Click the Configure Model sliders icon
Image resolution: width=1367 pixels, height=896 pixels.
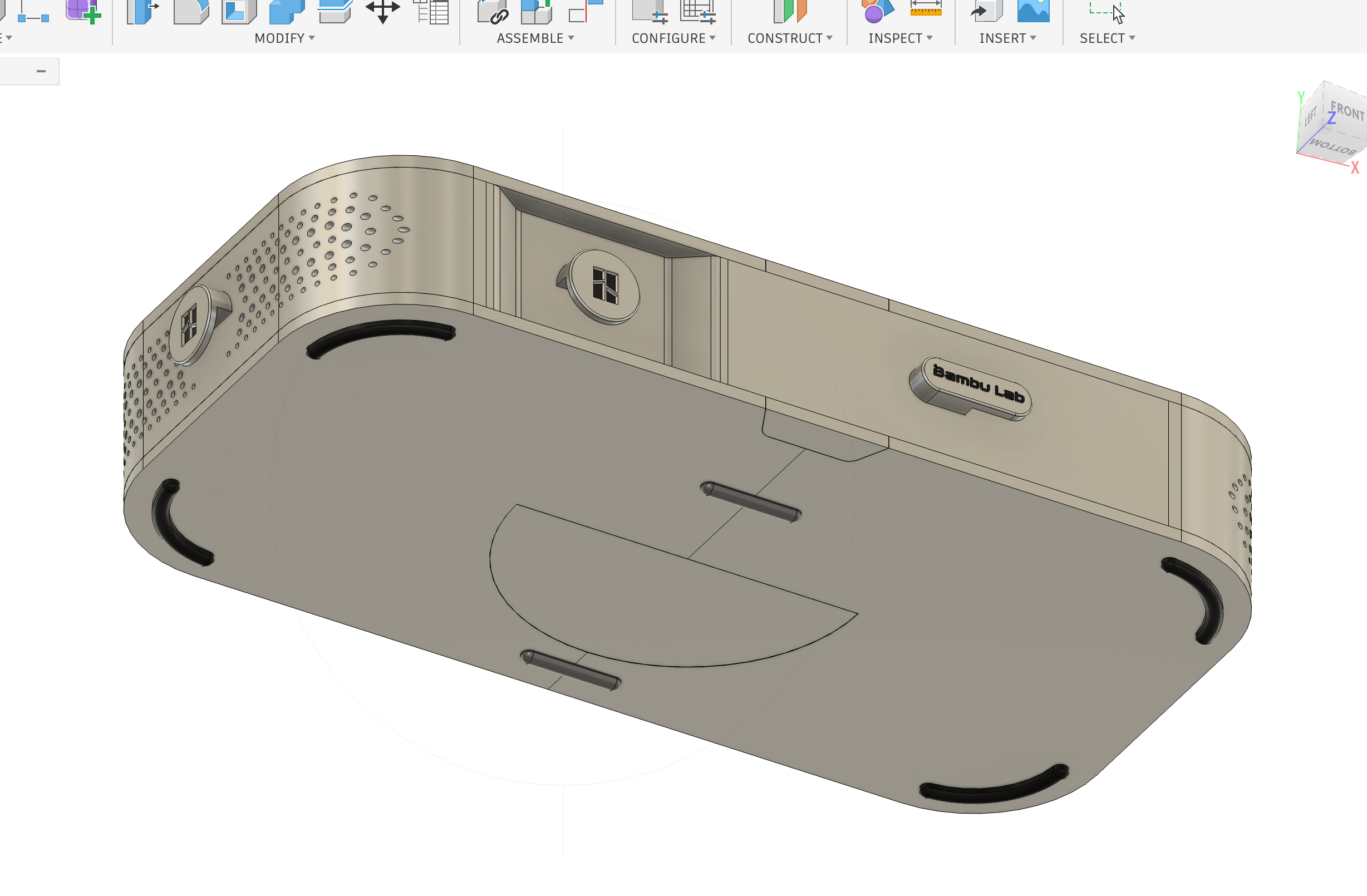[x=650, y=12]
